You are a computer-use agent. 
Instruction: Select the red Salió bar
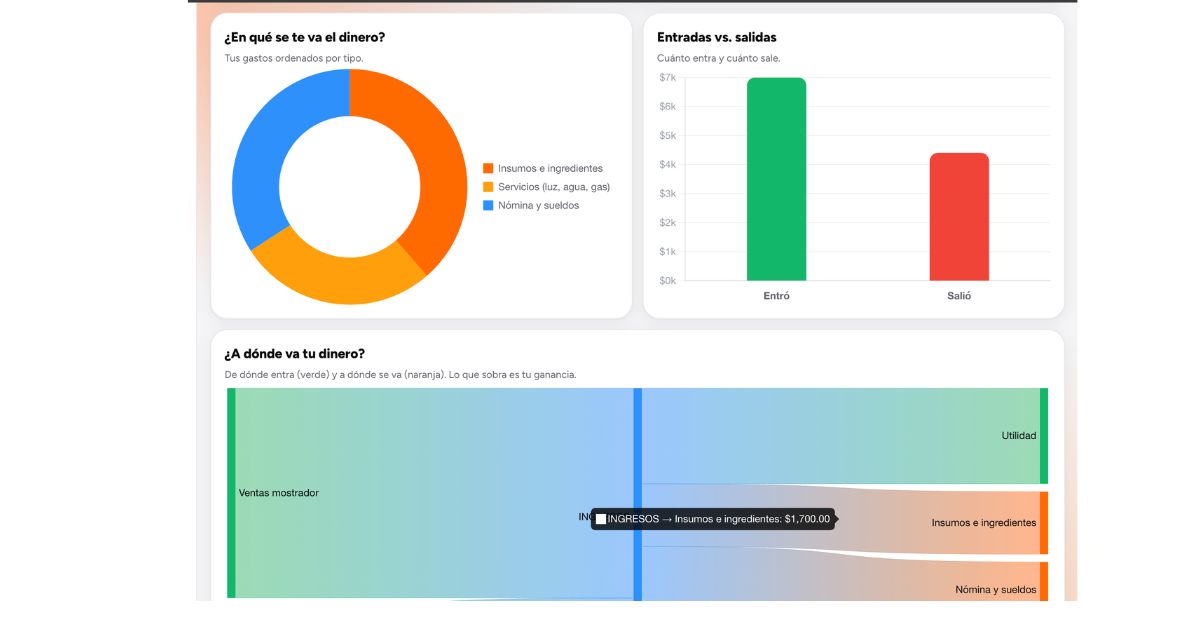[959, 217]
